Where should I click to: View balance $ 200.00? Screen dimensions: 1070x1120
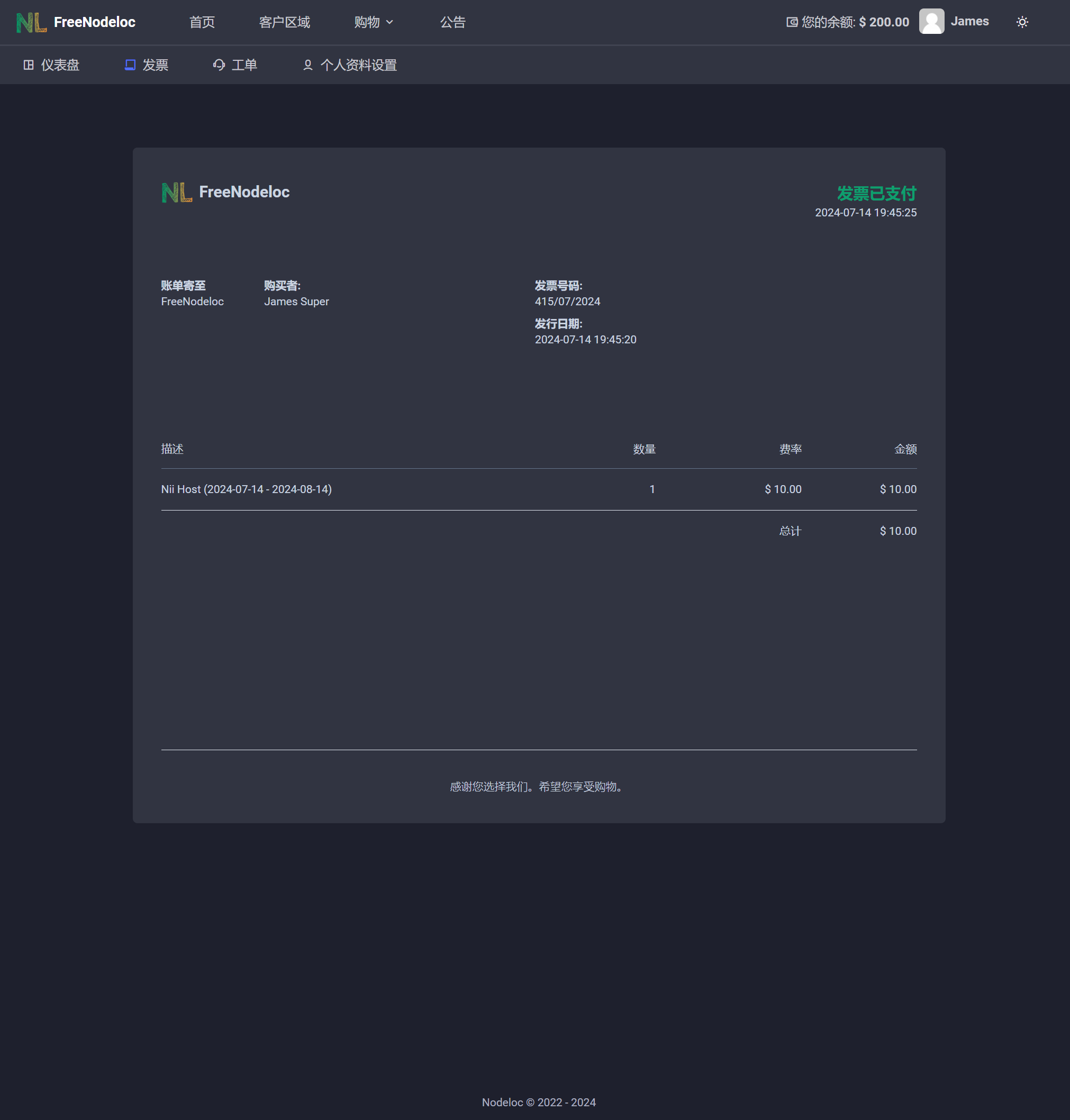click(884, 22)
